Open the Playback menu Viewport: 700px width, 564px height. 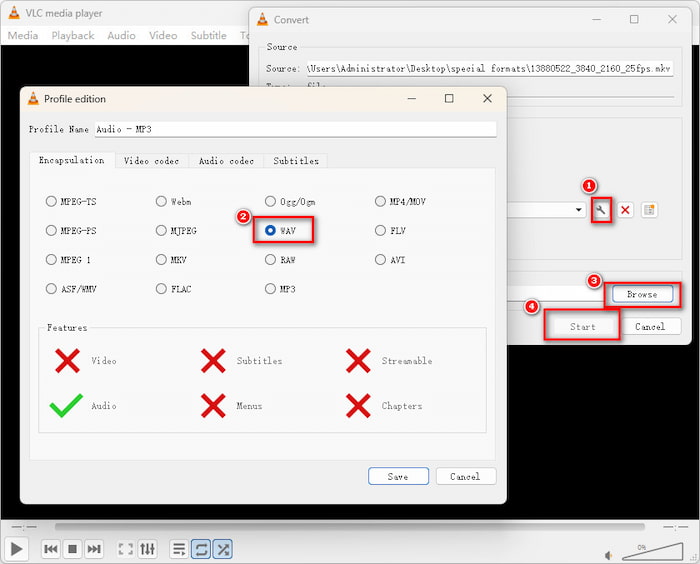[x=73, y=35]
